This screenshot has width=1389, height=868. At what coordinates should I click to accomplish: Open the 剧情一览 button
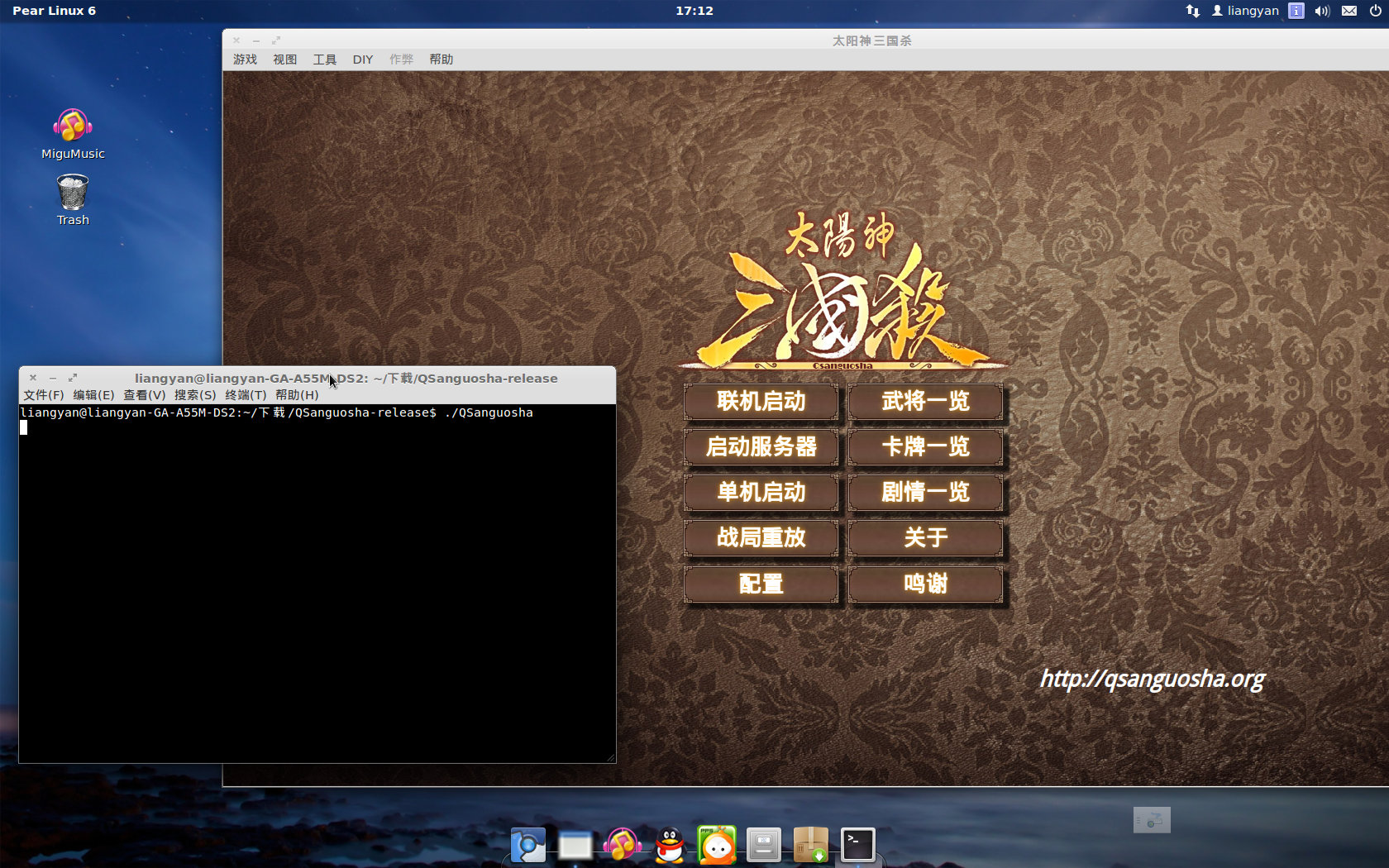coord(925,493)
